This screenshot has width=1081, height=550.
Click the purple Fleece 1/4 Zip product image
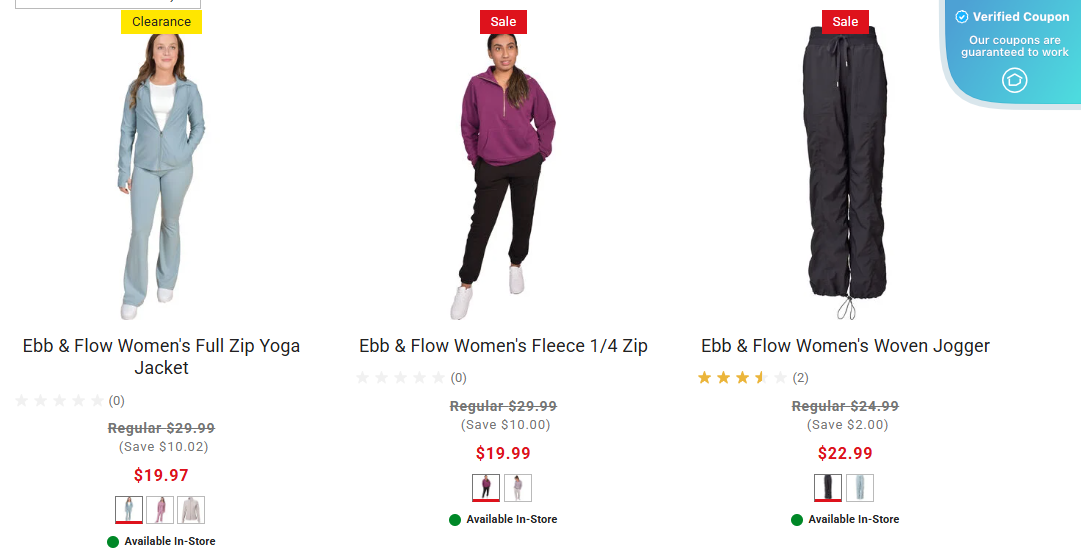coord(505,176)
